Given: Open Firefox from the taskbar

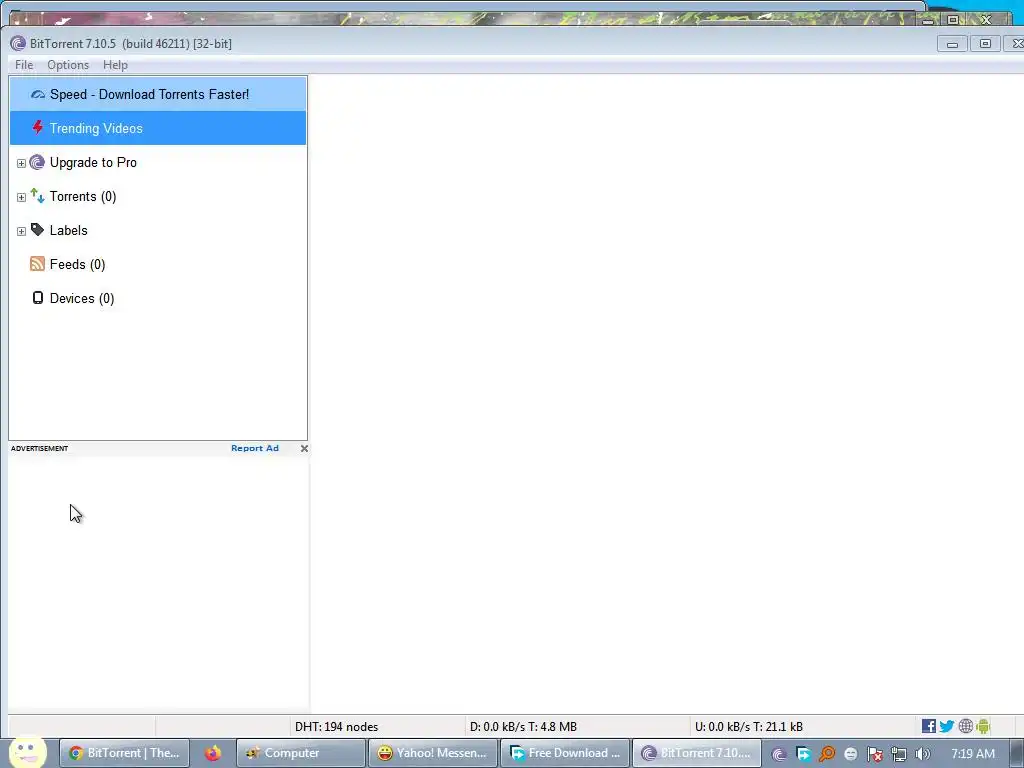Looking at the screenshot, I should click(x=213, y=753).
